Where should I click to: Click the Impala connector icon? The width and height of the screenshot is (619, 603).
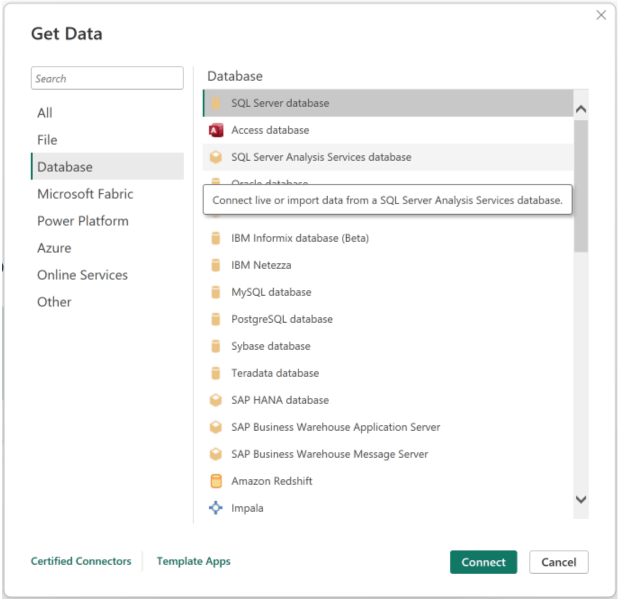point(215,508)
